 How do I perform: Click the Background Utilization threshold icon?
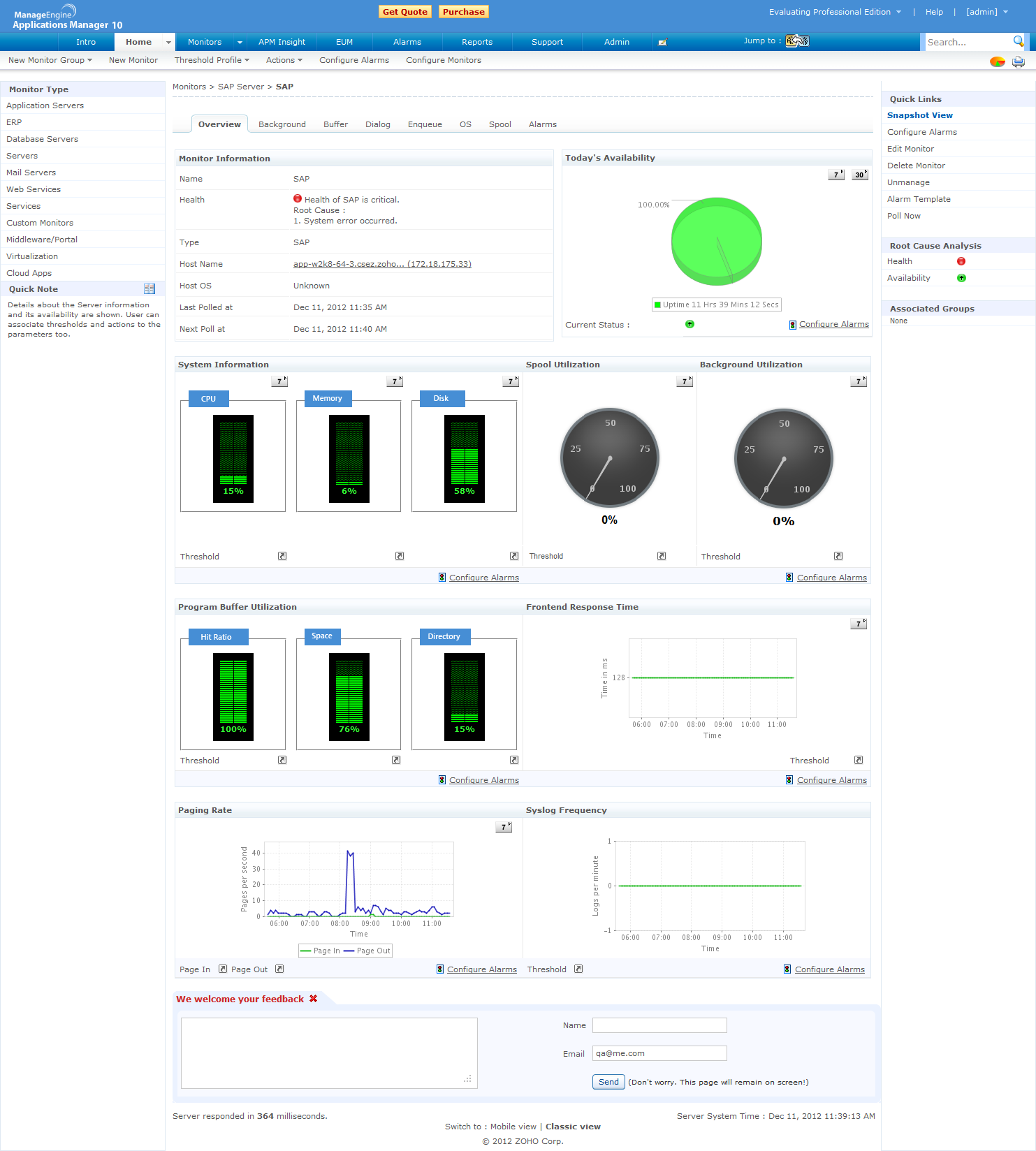(x=838, y=556)
